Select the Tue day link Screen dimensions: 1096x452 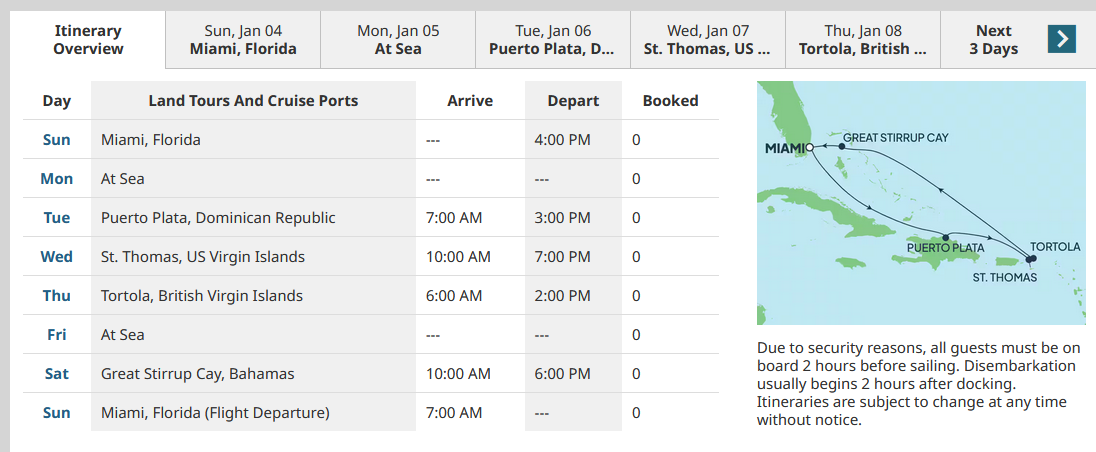57,218
